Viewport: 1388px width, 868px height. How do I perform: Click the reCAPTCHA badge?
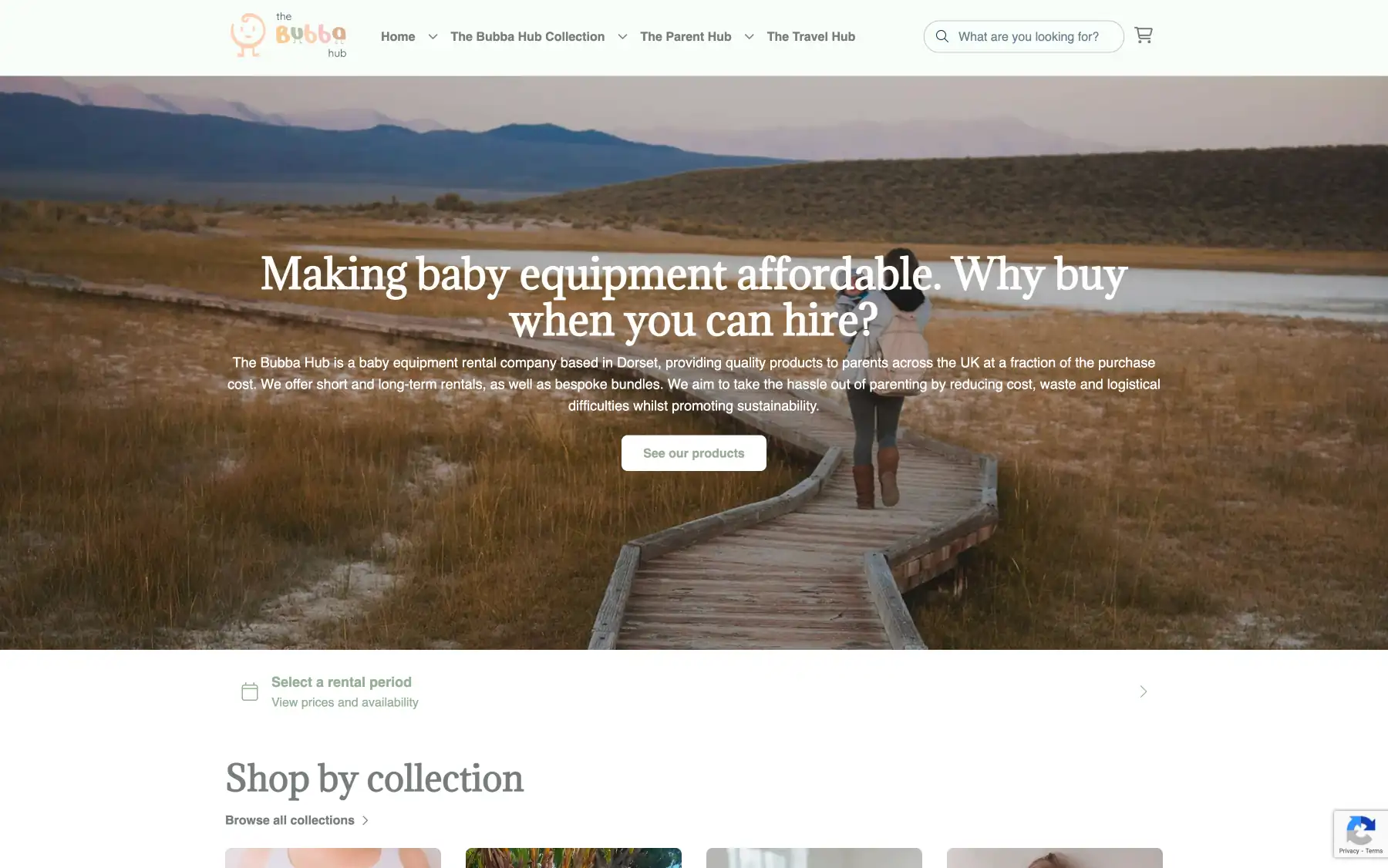[x=1361, y=834]
